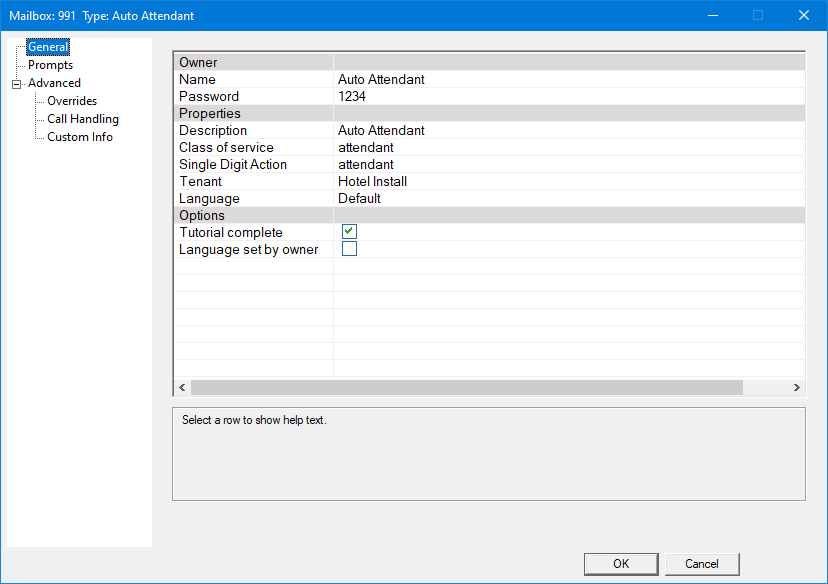Screen dimensions: 828x584
Task: Collapse the Advanced tree node
Action: point(16,84)
